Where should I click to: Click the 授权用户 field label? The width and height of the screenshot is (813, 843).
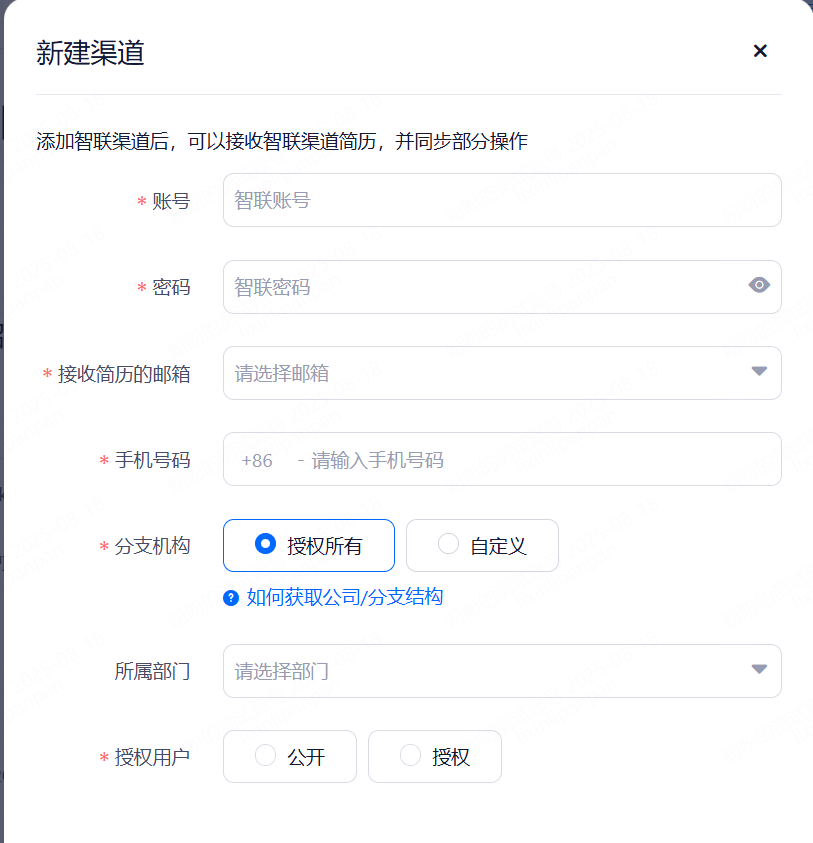point(152,757)
